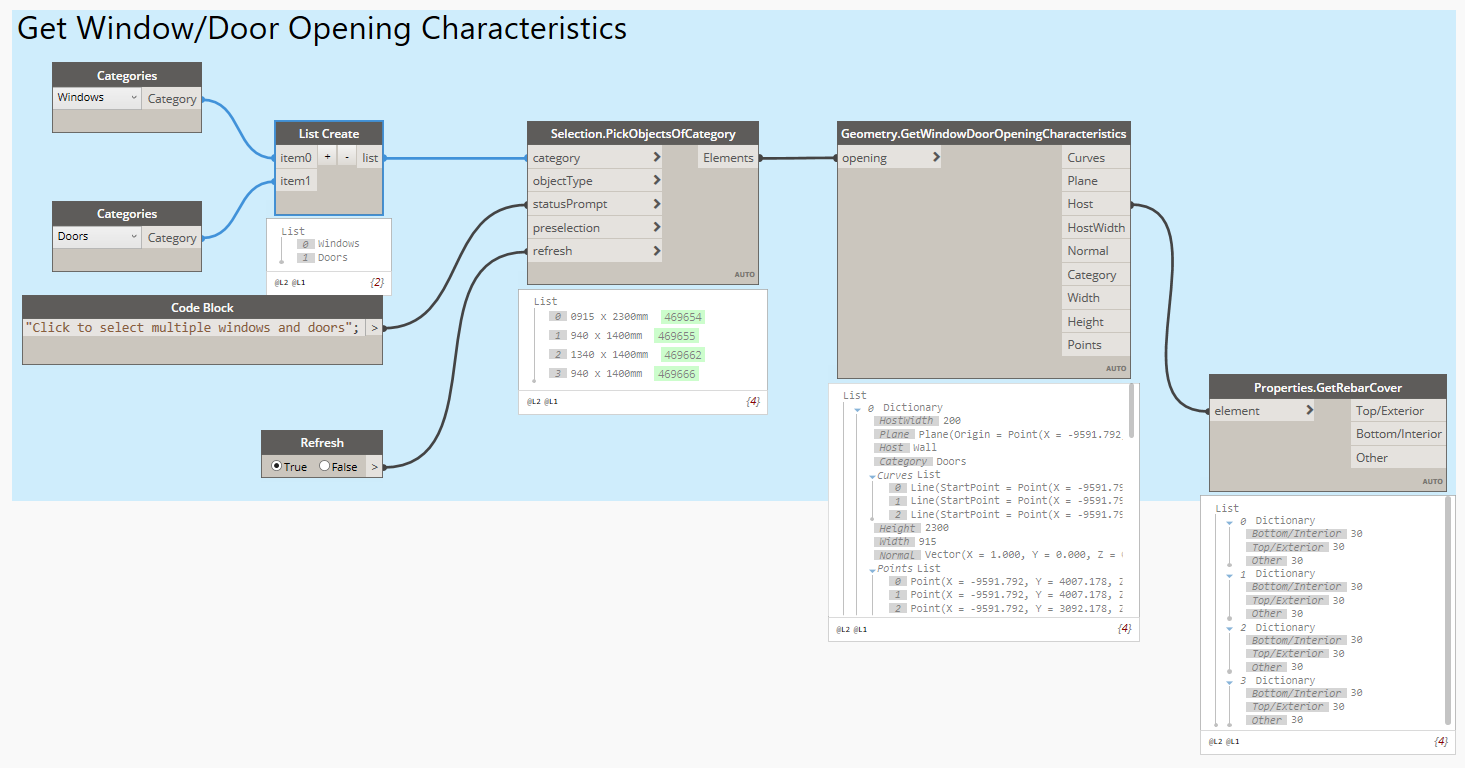This screenshot has width=1465, height=768.
Task: Select False on the Refresh node
Action: point(325,466)
